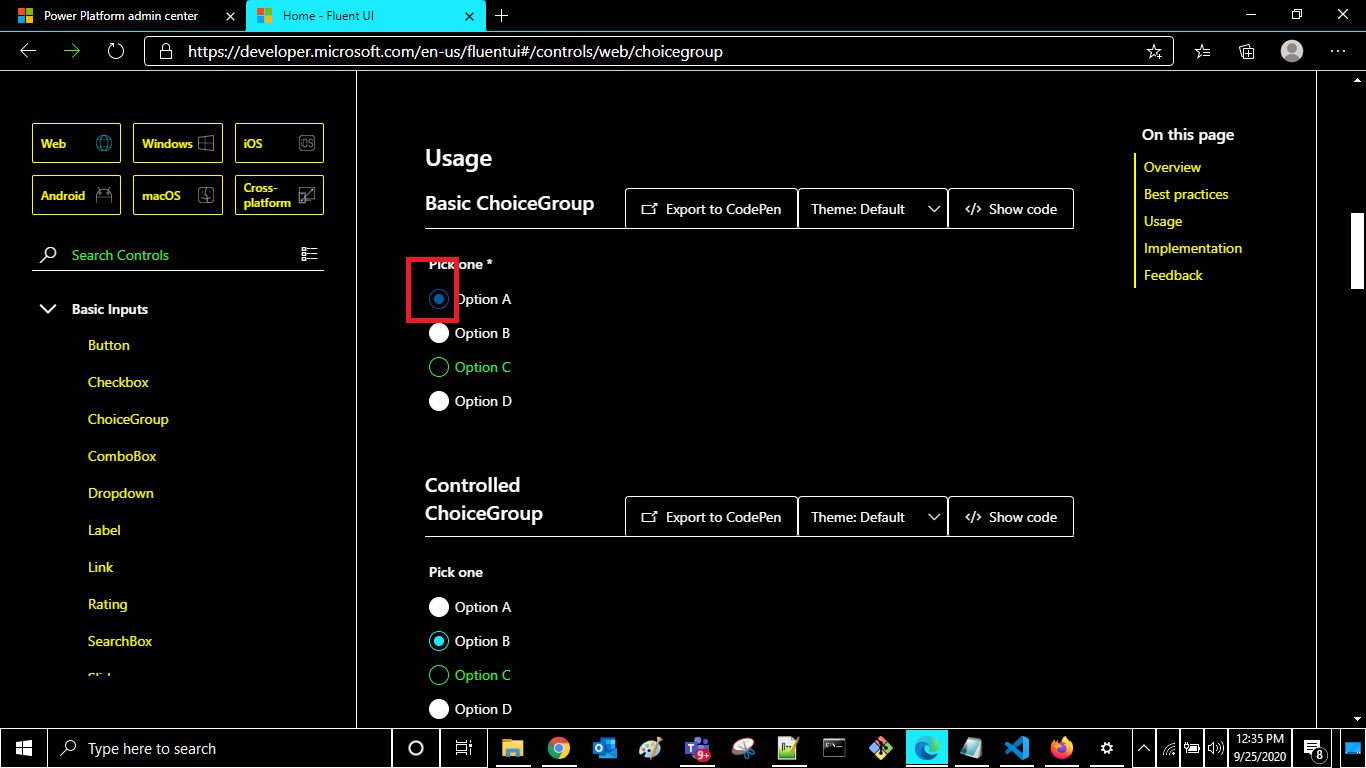This screenshot has width=1366, height=768.
Task: Collapse the Basic Inputs section
Action: tap(48, 309)
